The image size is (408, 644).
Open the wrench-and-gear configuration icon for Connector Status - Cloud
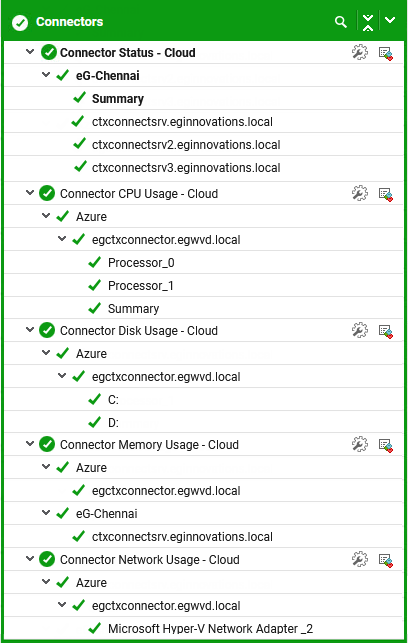(360, 53)
